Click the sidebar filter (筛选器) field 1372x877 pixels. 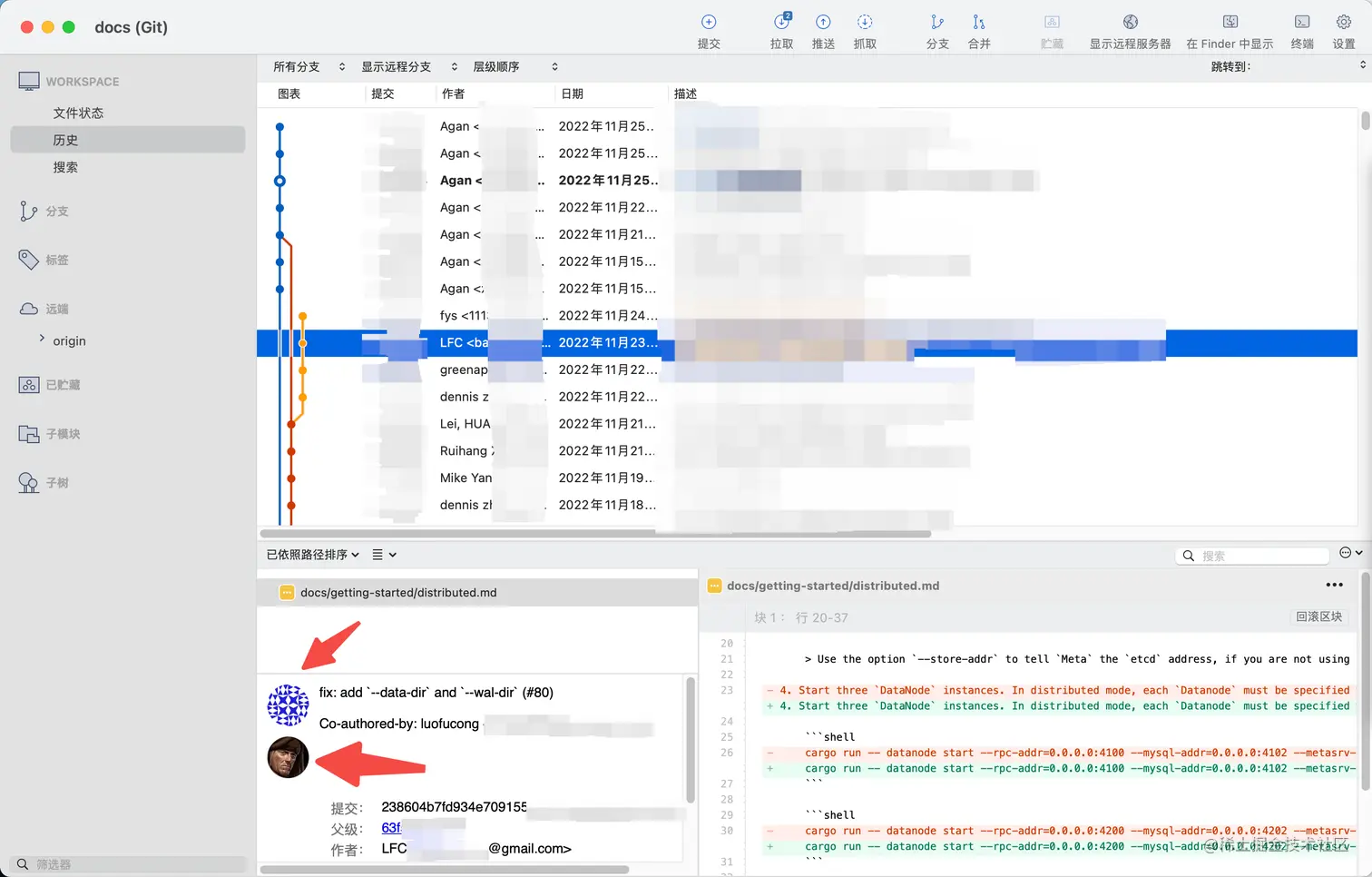127,864
